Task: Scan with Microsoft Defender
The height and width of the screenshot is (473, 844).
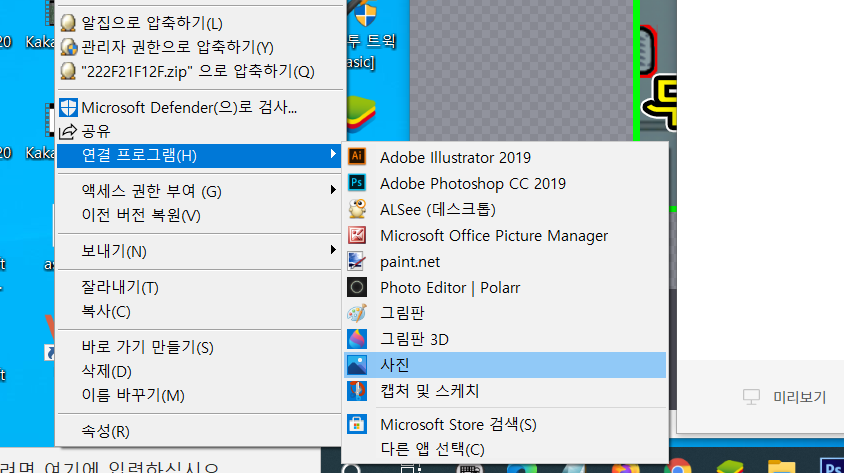Action: [200, 108]
